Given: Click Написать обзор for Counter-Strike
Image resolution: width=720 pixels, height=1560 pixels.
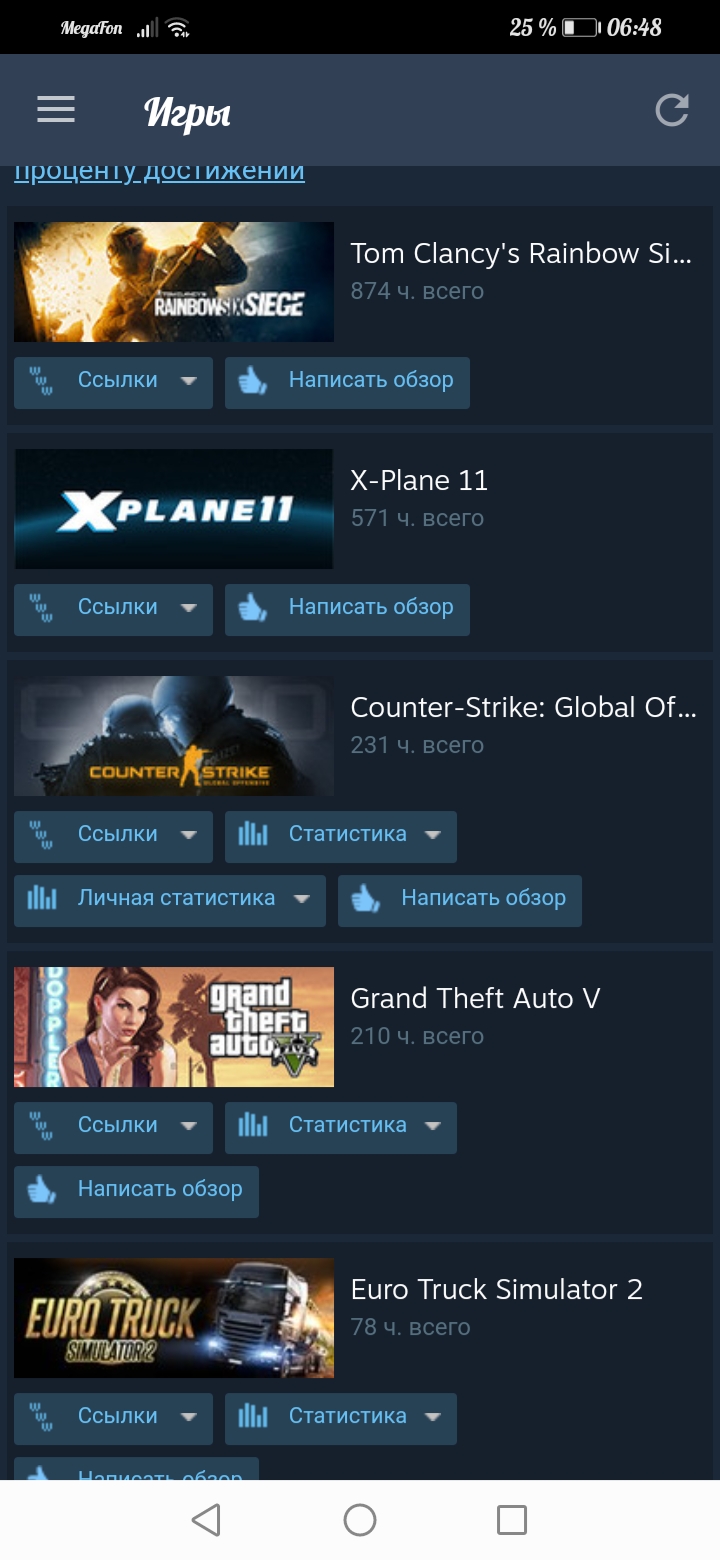Looking at the screenshot, I should tap(460, 899).
